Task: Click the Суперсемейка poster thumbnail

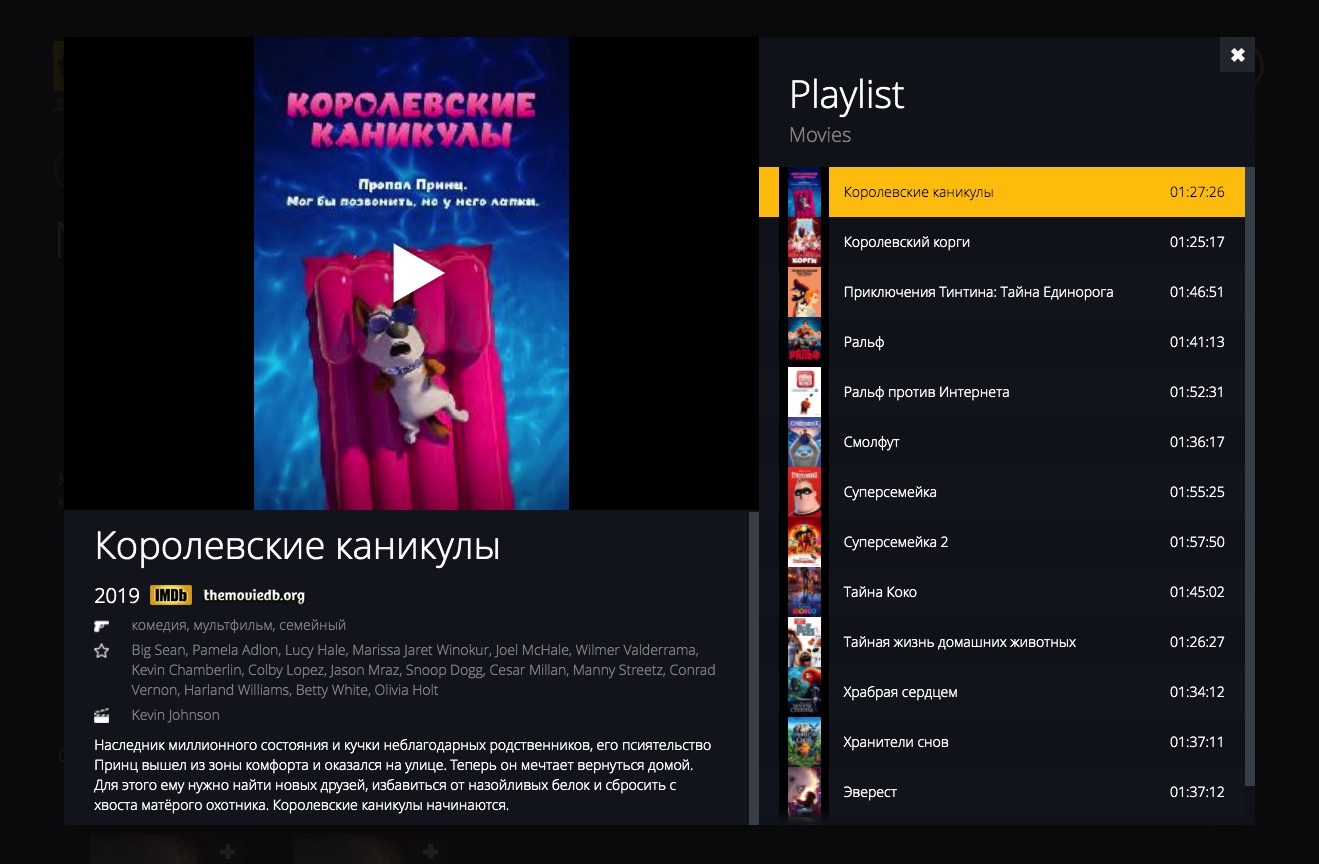Action: coord(804,492)
